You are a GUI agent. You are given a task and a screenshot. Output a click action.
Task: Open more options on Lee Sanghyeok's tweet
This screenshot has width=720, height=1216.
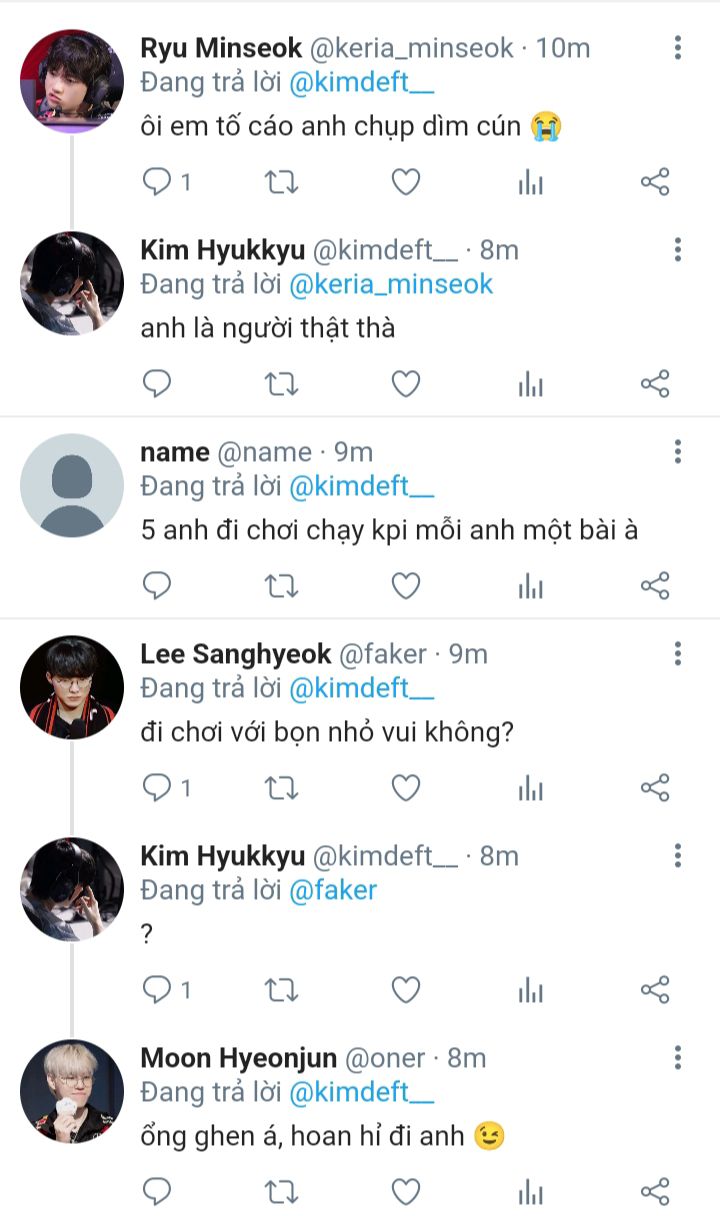pyautogui.click(x=678, y=654)
